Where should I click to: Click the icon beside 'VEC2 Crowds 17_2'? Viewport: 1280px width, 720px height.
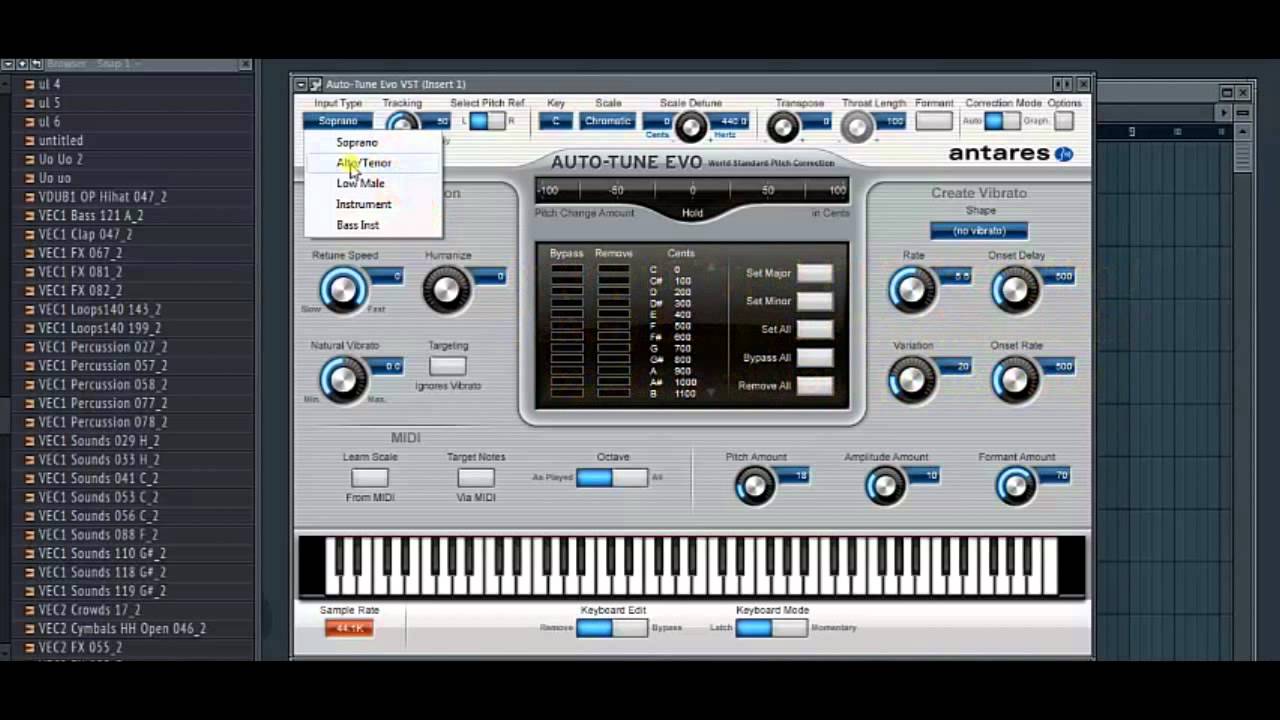click(x=30, y=610)
